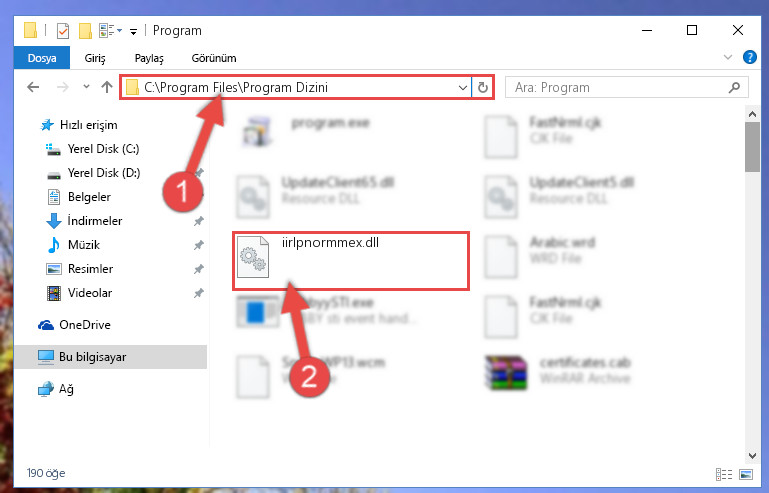Switch to large icons view layout
The image size is (769, 493).
pyautogui.click(x=746, y=474)
